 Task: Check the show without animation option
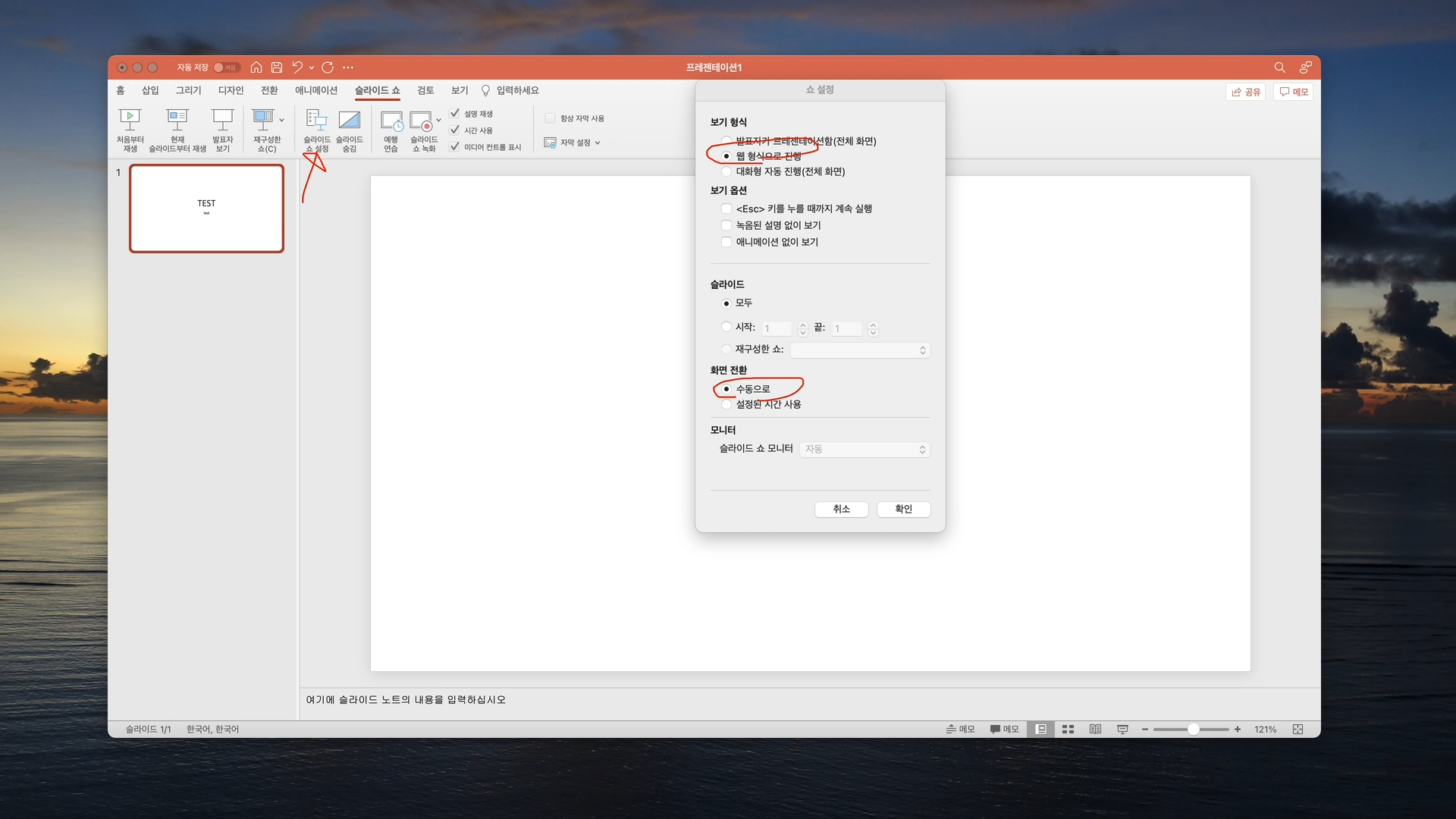click(x=726, y=242)
